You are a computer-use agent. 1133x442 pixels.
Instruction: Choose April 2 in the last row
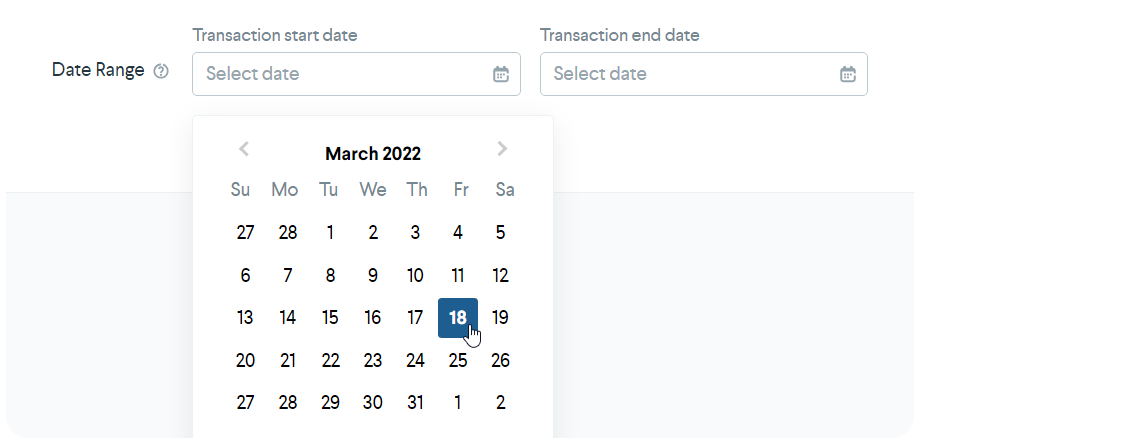[x=501, y=403]
